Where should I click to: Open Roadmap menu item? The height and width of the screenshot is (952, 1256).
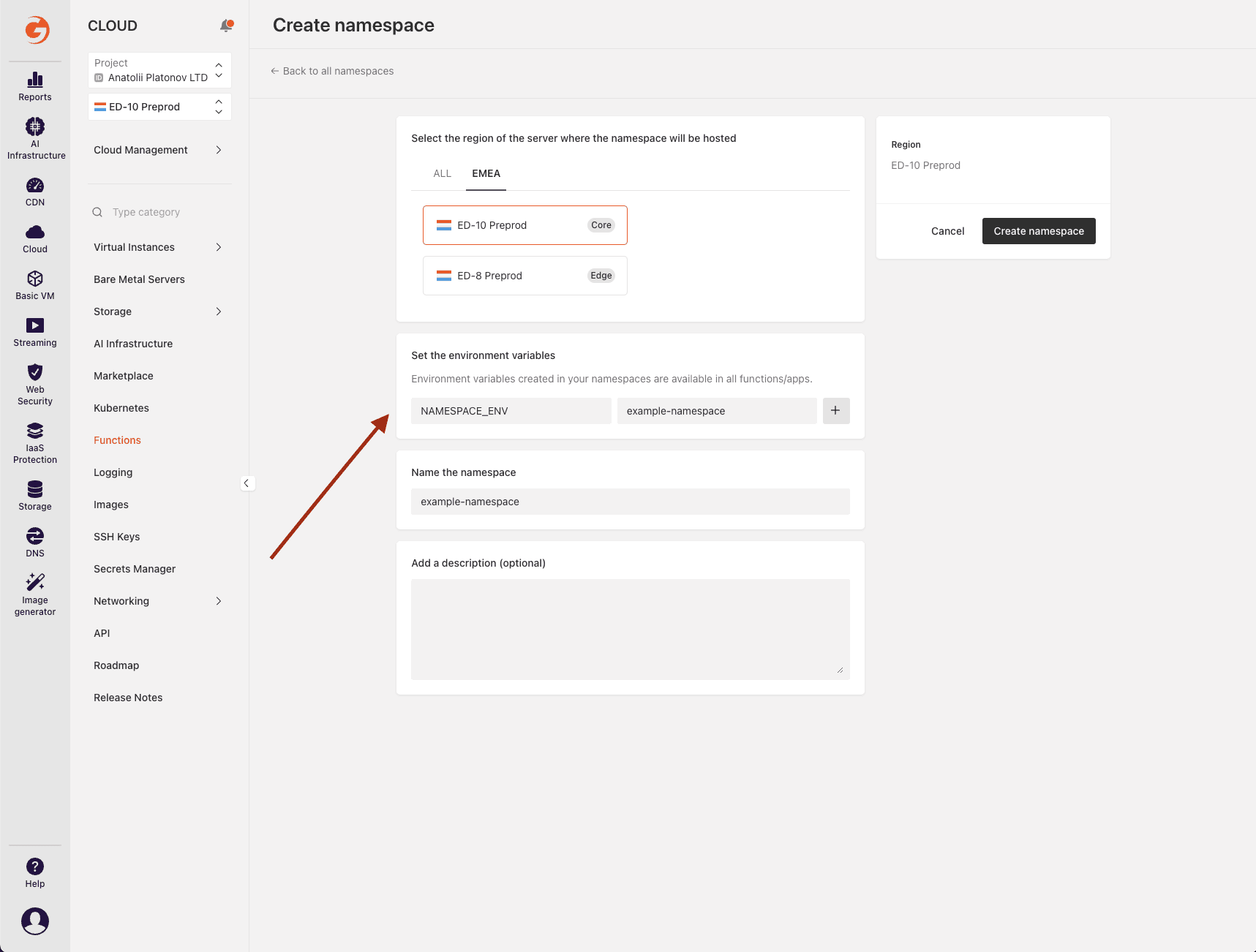(x=116, y=665)
